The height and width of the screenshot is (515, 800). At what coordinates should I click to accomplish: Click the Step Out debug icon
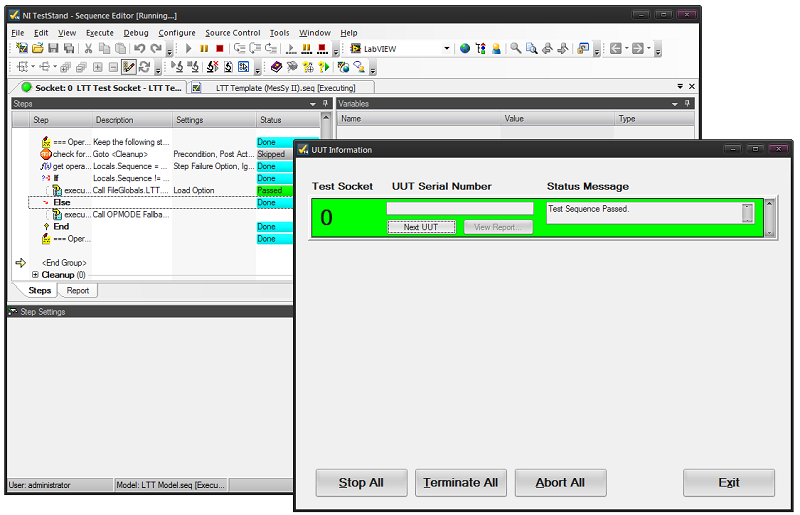(271, 48)
